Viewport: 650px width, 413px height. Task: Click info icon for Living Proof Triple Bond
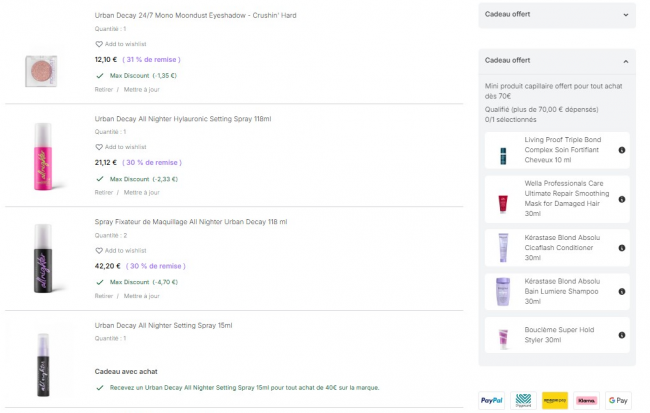point(622,150)
